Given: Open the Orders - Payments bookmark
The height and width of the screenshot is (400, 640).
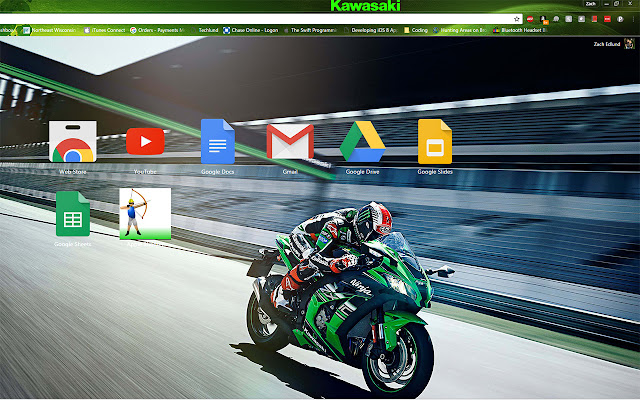Looking at the screenshot, I should (x=158, y=30).
